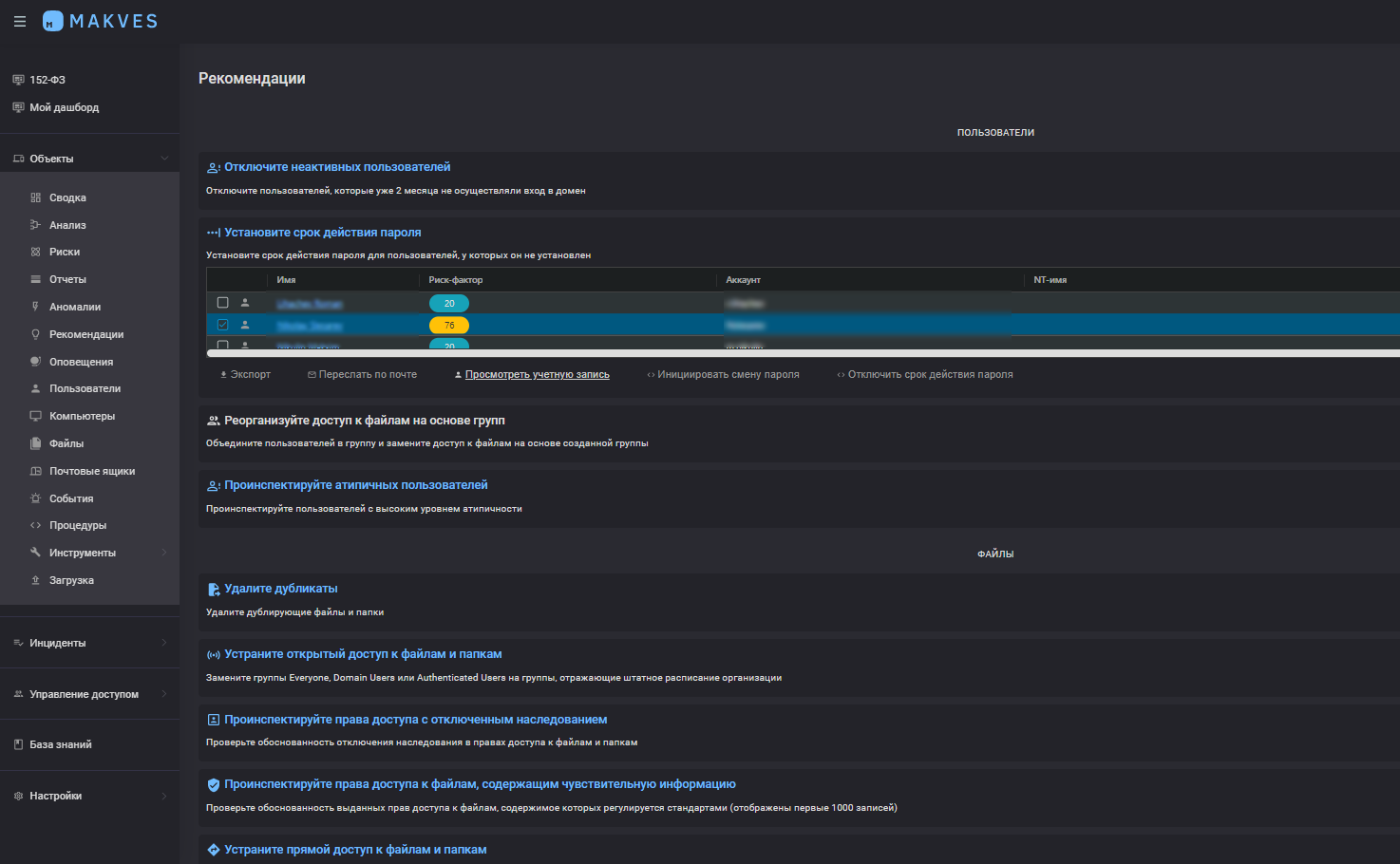Viewport: 1400px width, 864px height.
Task: Click the Инструменты wrench icon
Action: click(x=36, y=553)
